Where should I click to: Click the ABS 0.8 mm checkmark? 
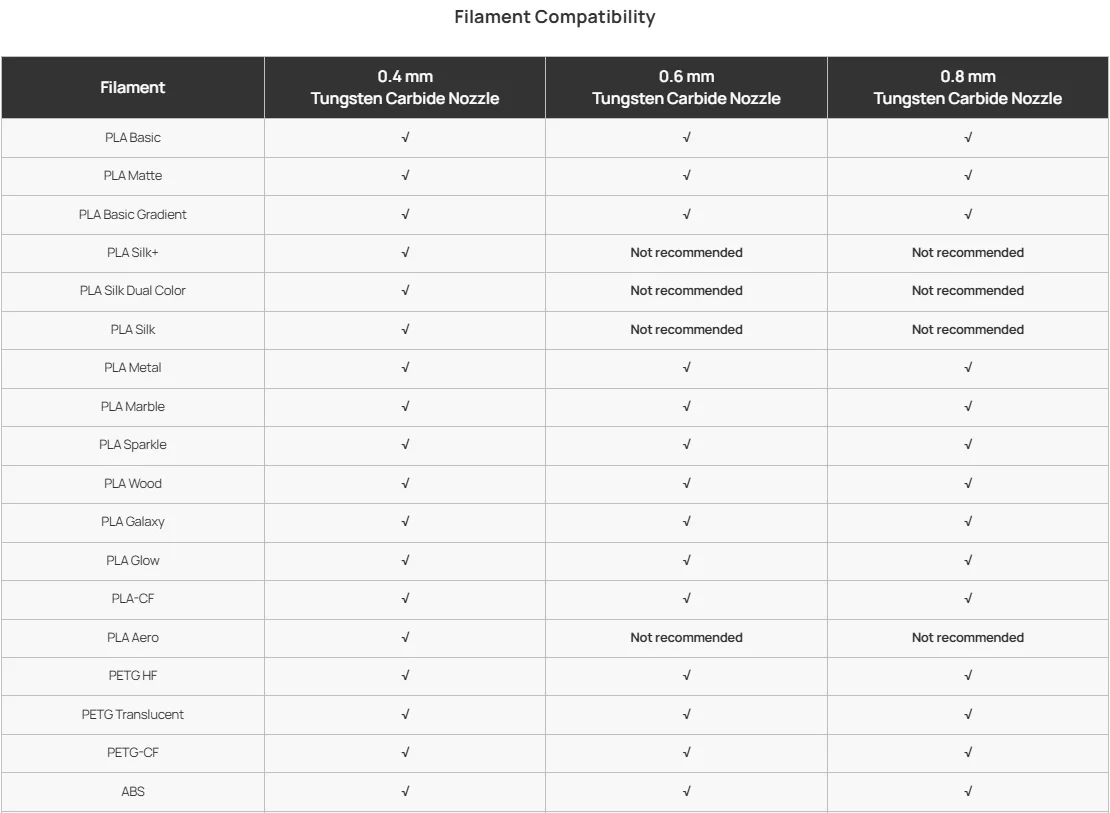(968, 791)
